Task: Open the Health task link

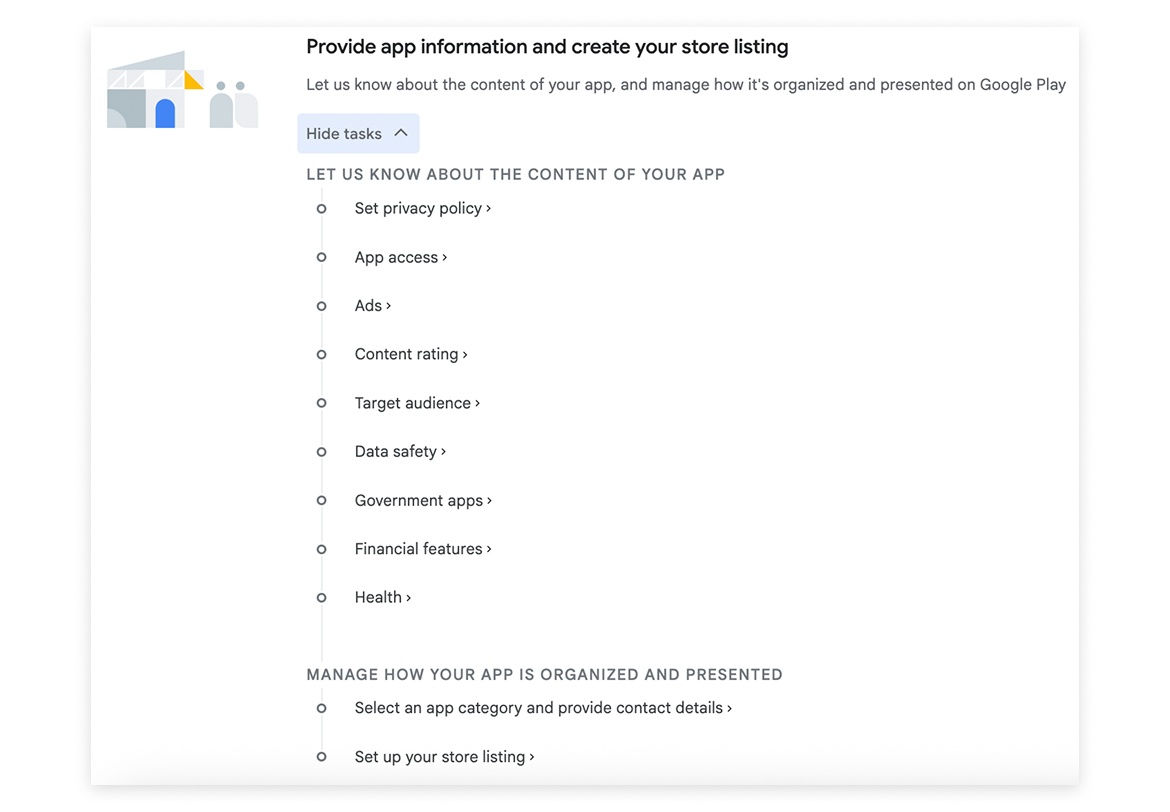Action: (382, 597)
